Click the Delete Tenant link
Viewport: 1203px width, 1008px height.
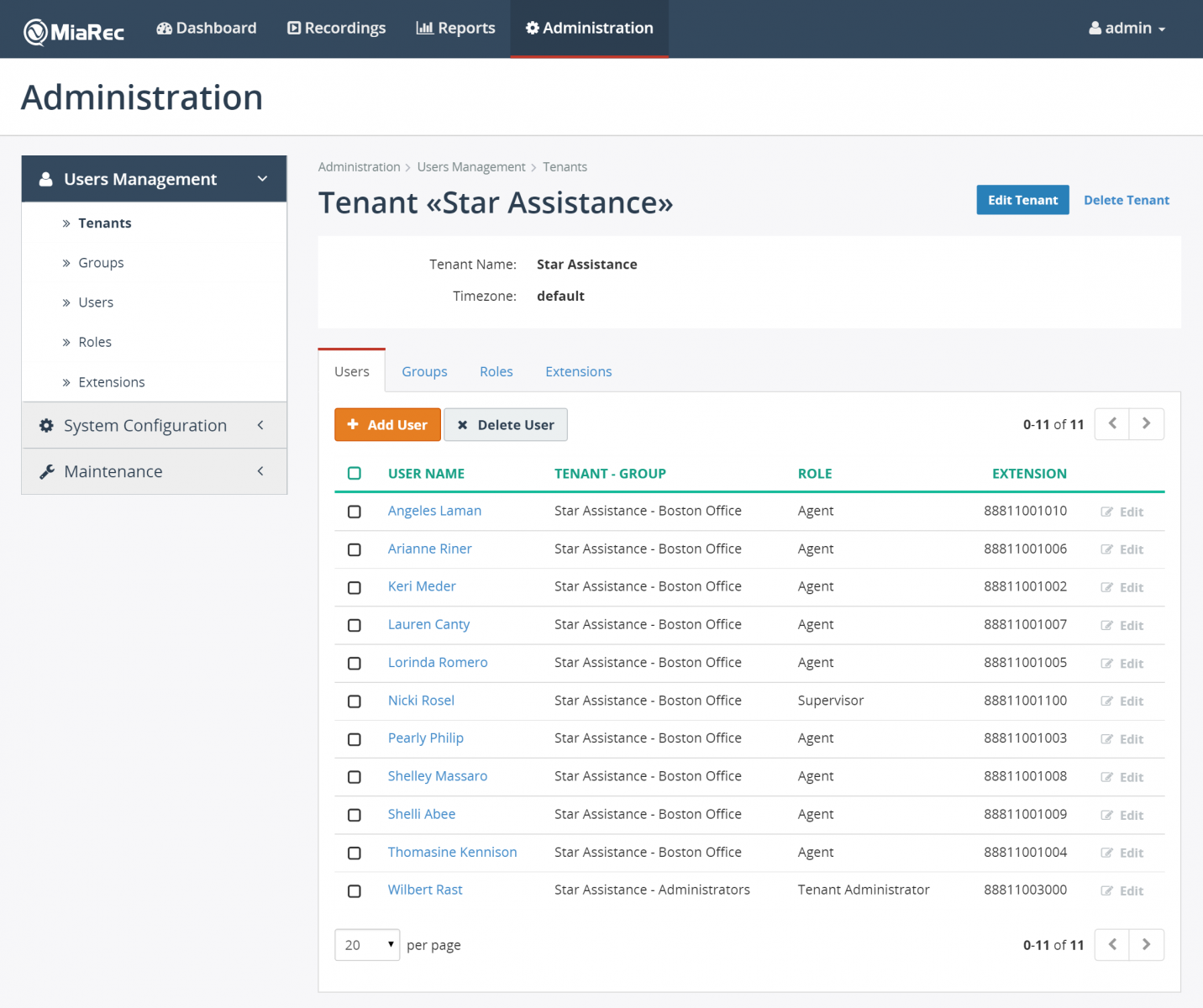click(x=1127, y=200)
